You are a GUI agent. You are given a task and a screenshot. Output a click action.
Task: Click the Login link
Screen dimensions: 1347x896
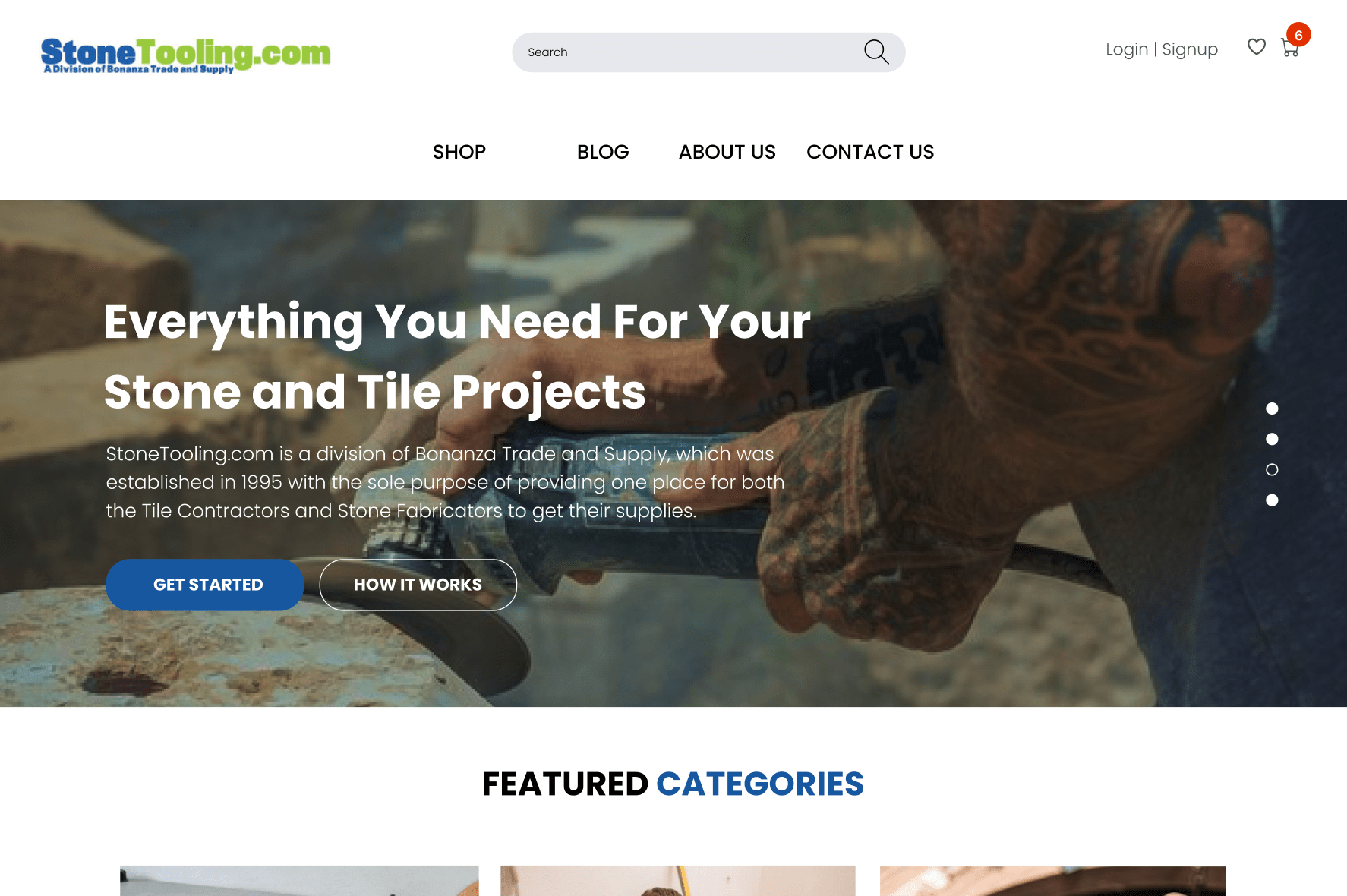pos(1127,49)
